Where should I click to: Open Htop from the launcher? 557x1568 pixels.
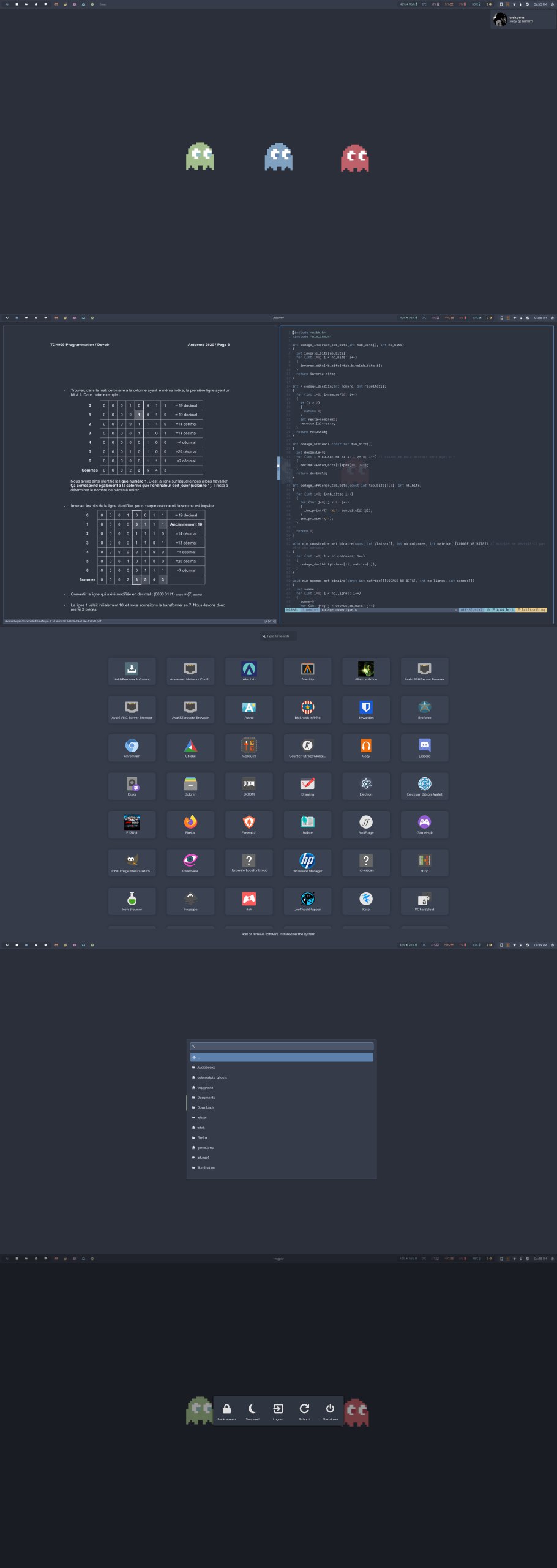[x=424, y=863]
